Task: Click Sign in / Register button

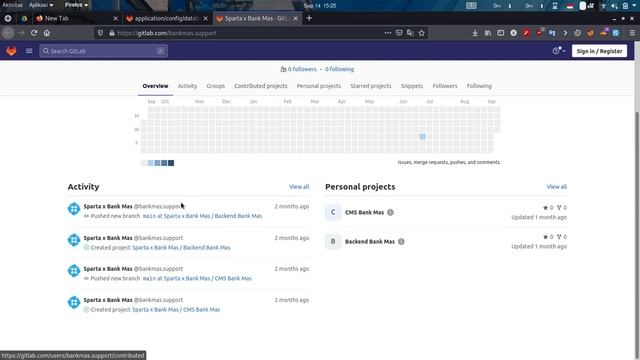Action: point(599,51)
